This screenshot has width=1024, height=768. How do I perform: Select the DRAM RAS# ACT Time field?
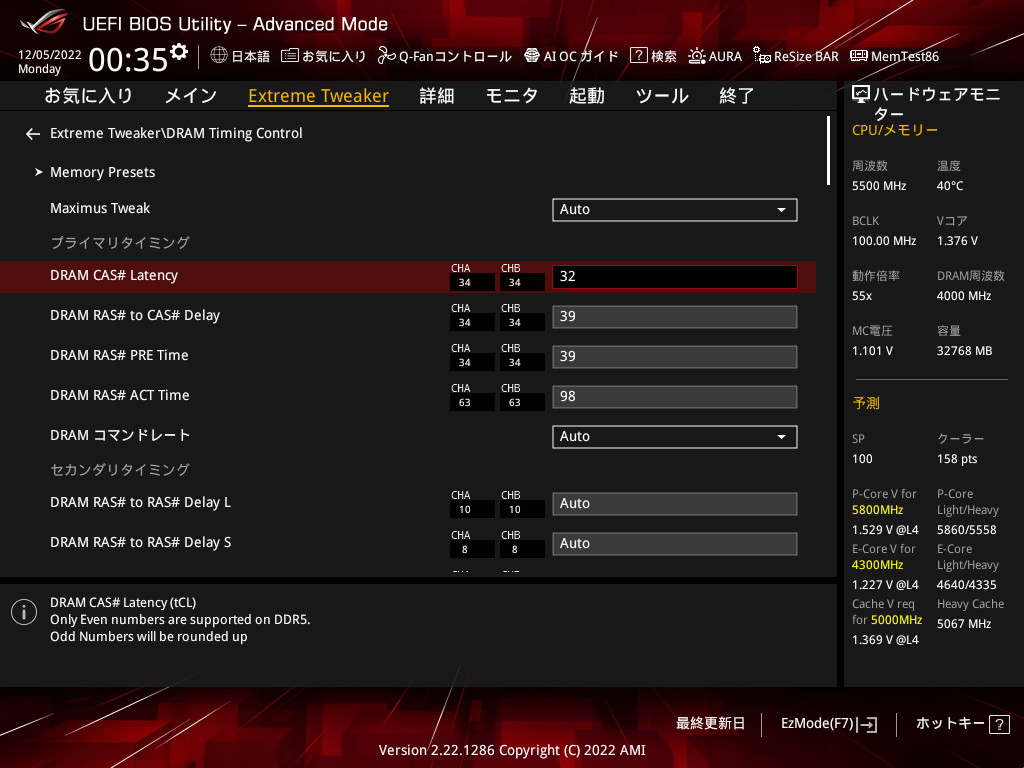674,396
